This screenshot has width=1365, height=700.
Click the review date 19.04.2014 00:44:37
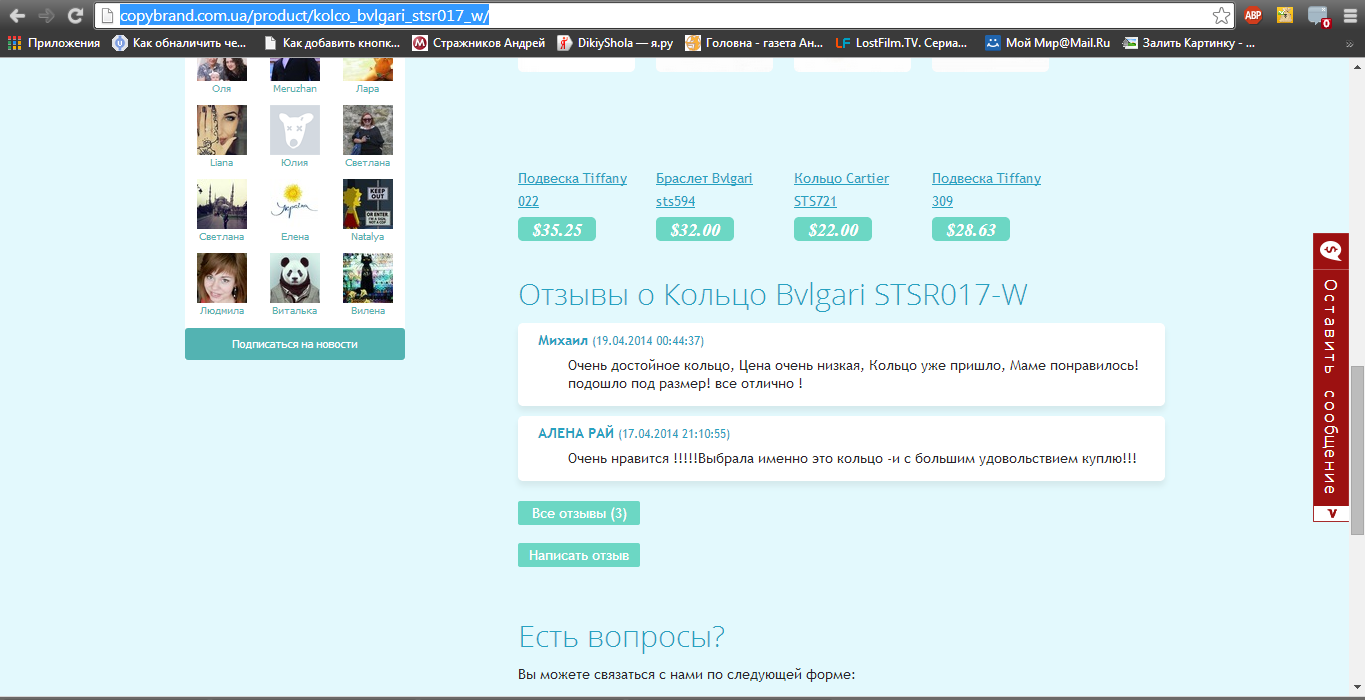coord(648,341)
